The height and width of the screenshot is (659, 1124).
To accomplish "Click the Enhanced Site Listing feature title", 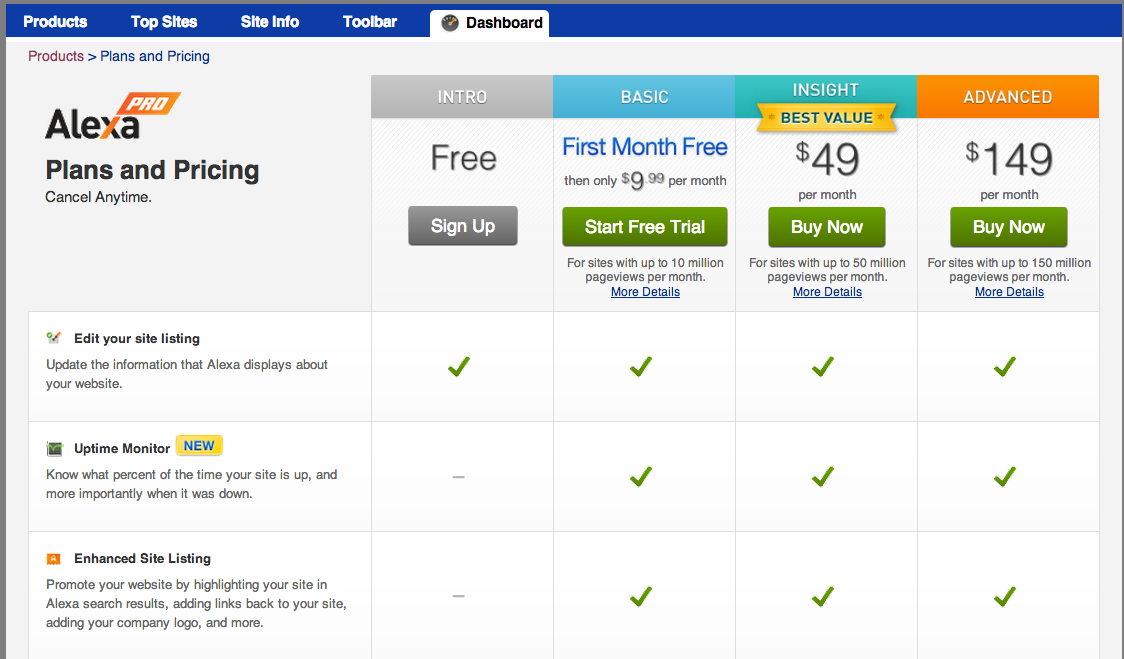I will (143, 559).
